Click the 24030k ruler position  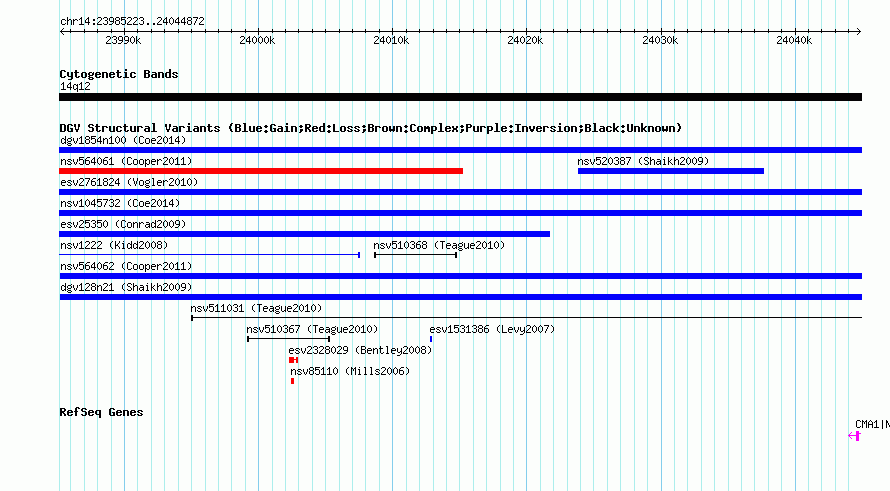660,40
